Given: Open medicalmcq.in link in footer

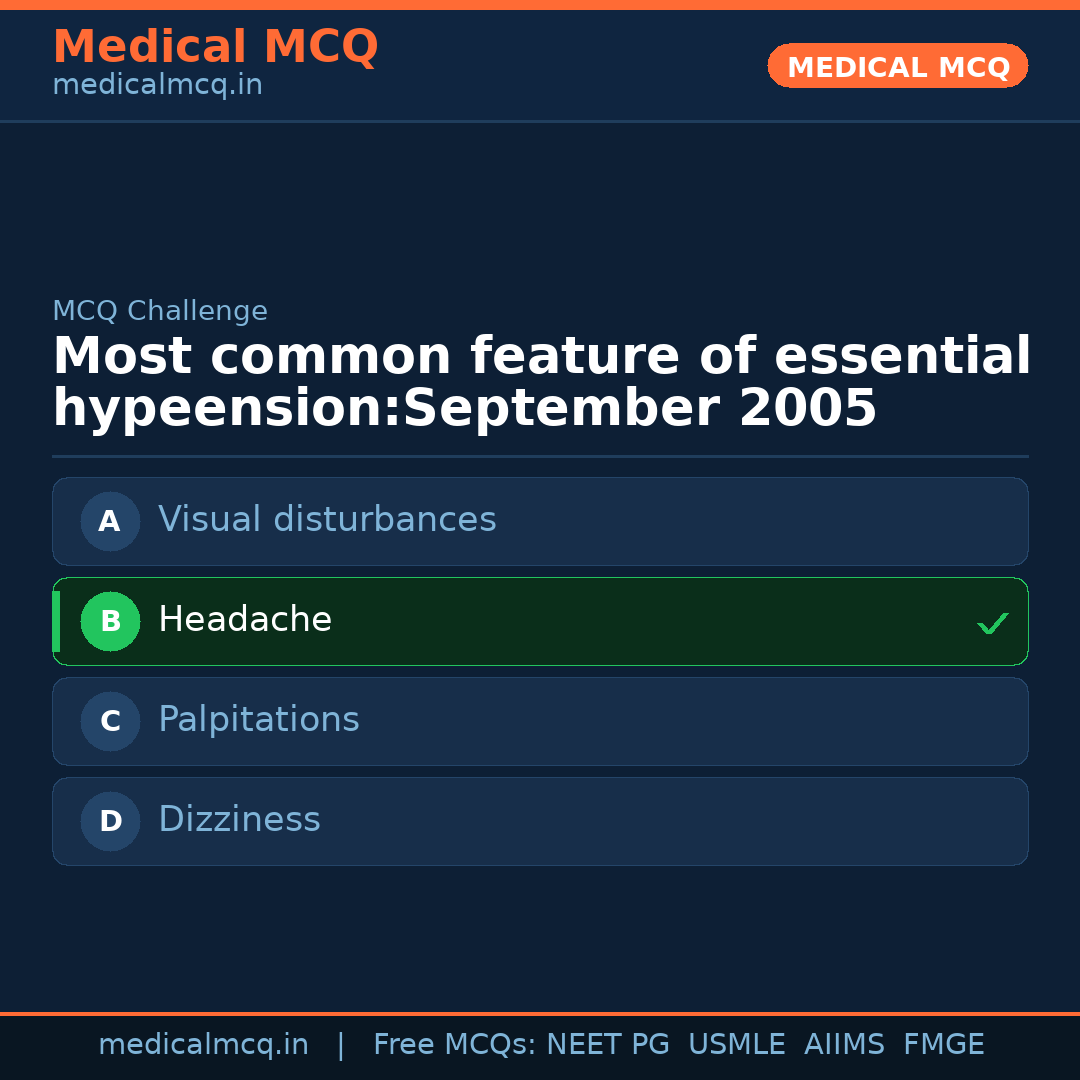Looking at the screenshot, I should coord(203,1045).
